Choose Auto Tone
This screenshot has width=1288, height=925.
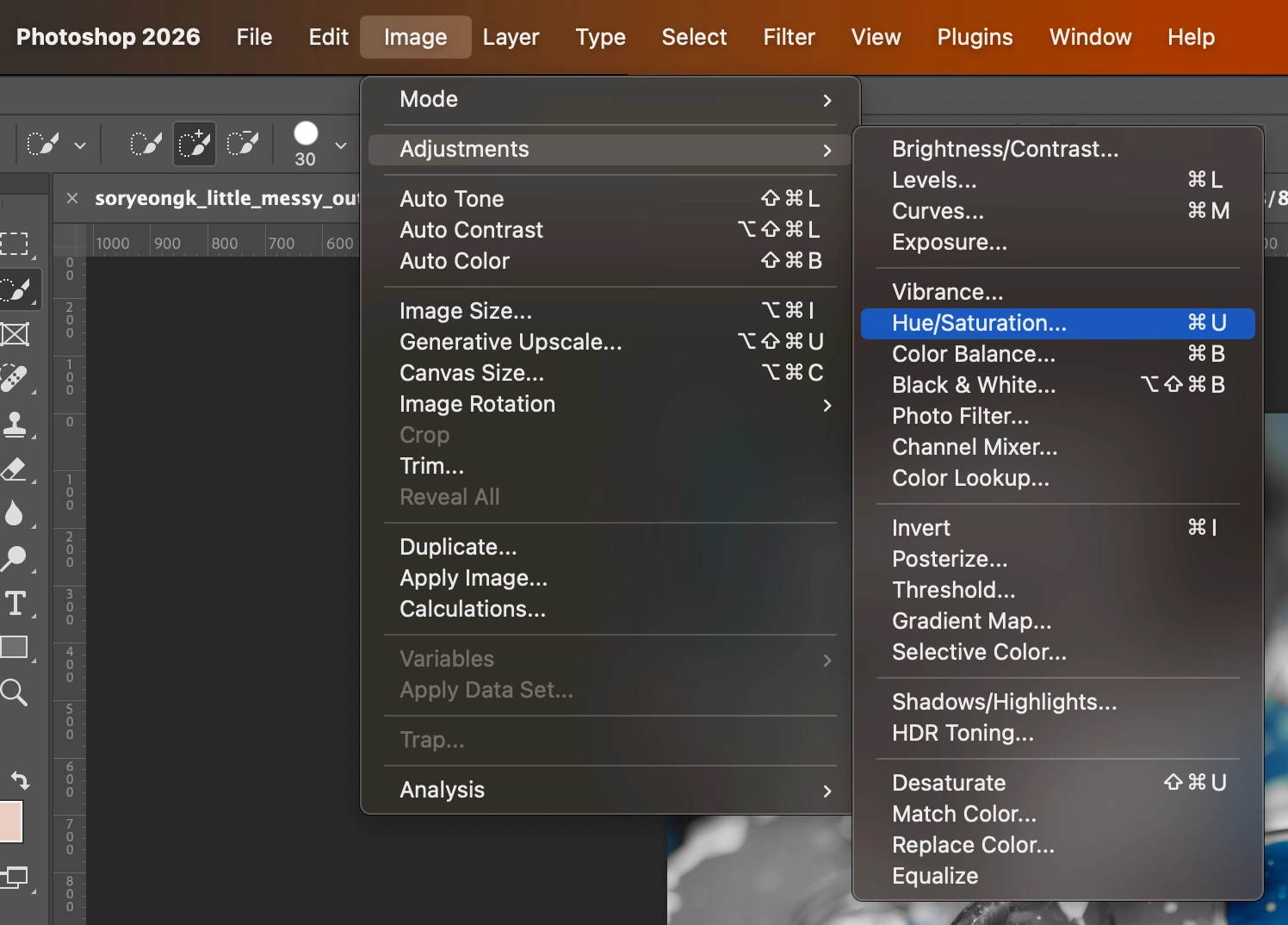(x=610, y=199)
